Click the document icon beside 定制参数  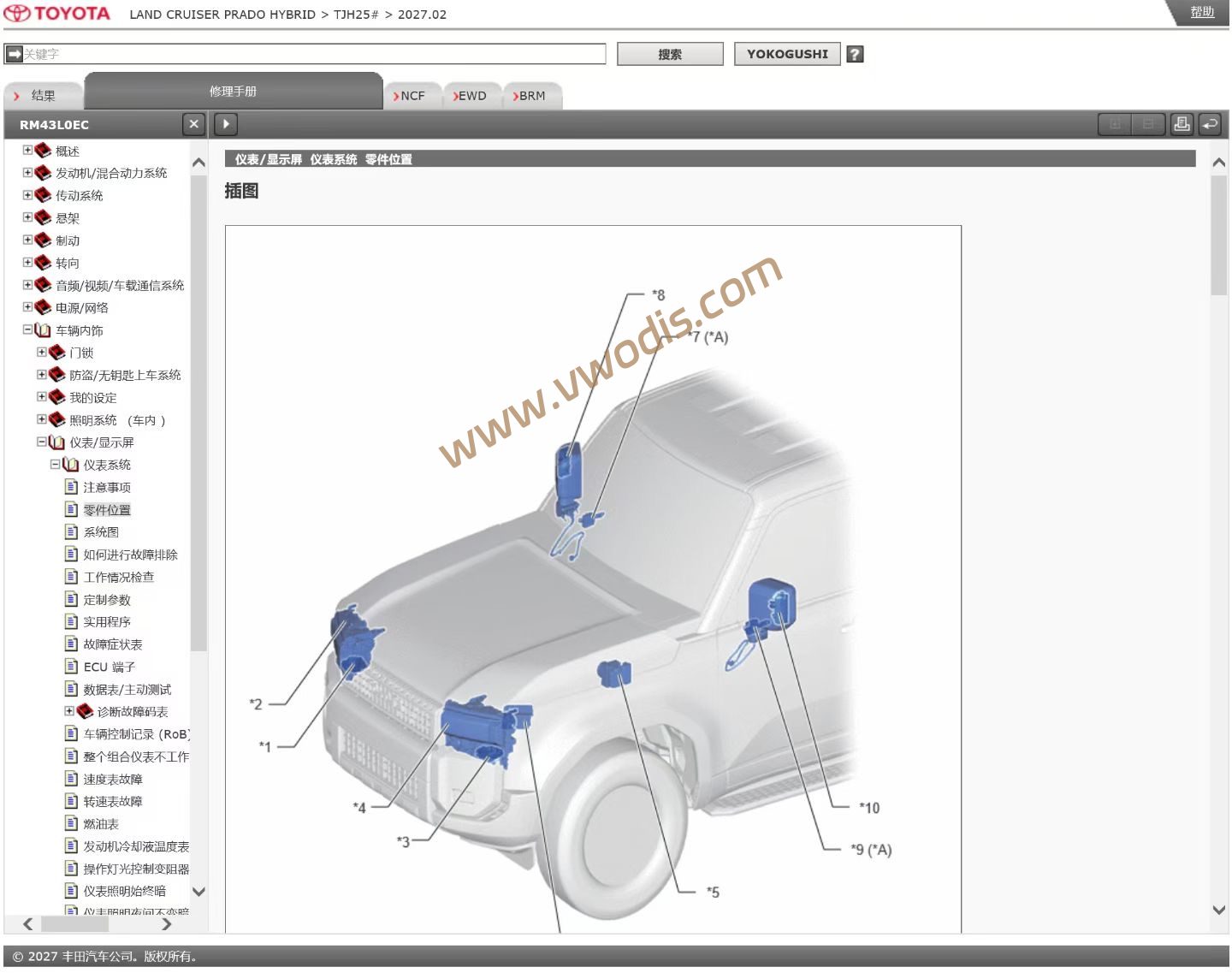click(x=72, y=599)
